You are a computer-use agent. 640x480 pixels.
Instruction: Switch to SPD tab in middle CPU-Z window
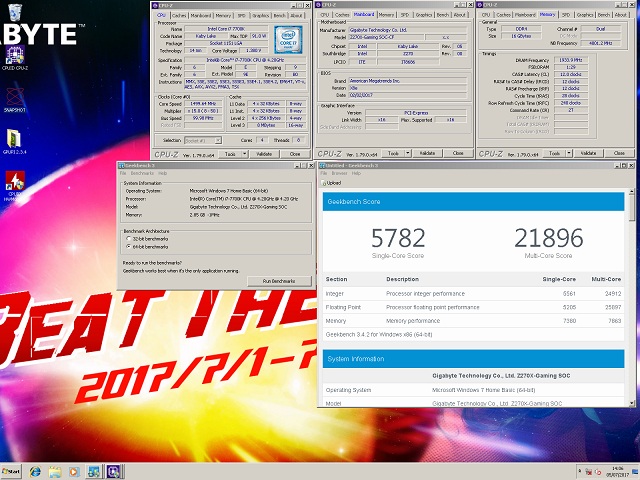[405, 15]
